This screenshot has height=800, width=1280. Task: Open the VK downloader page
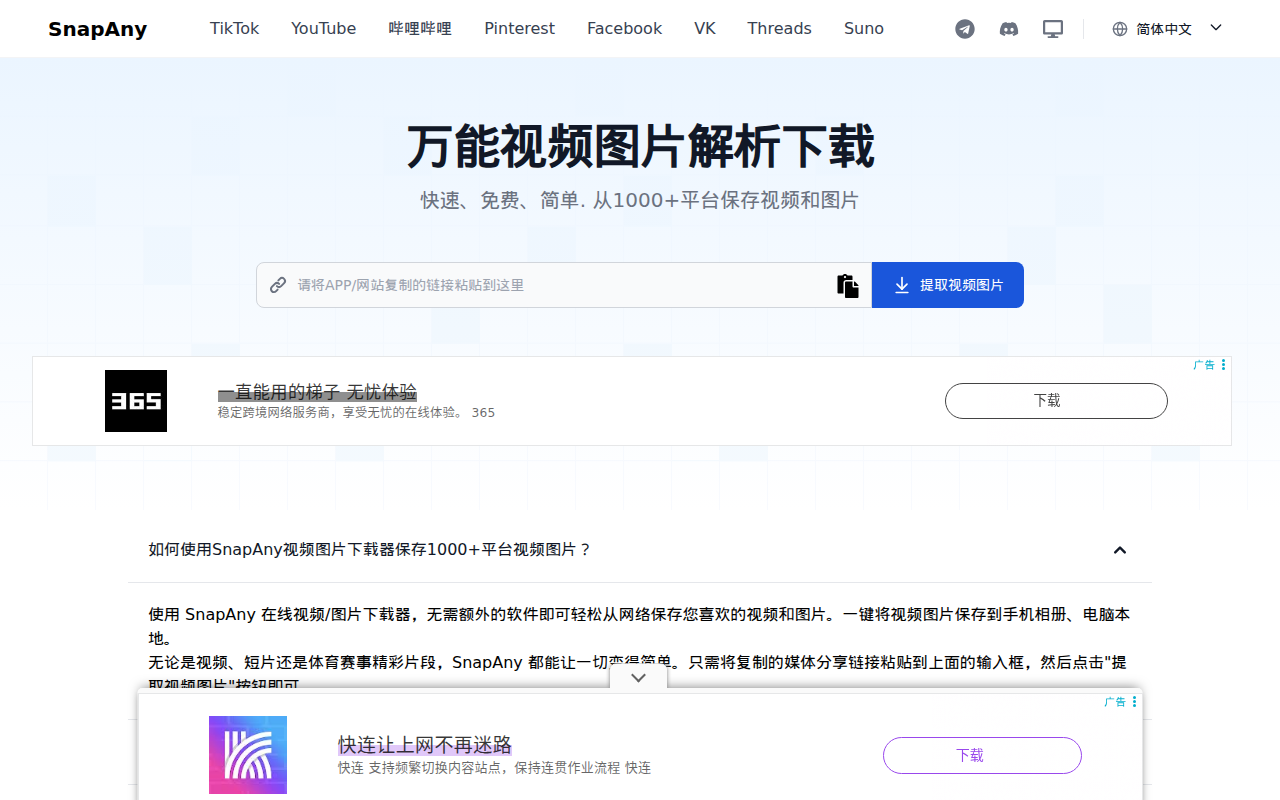(705, 29)
